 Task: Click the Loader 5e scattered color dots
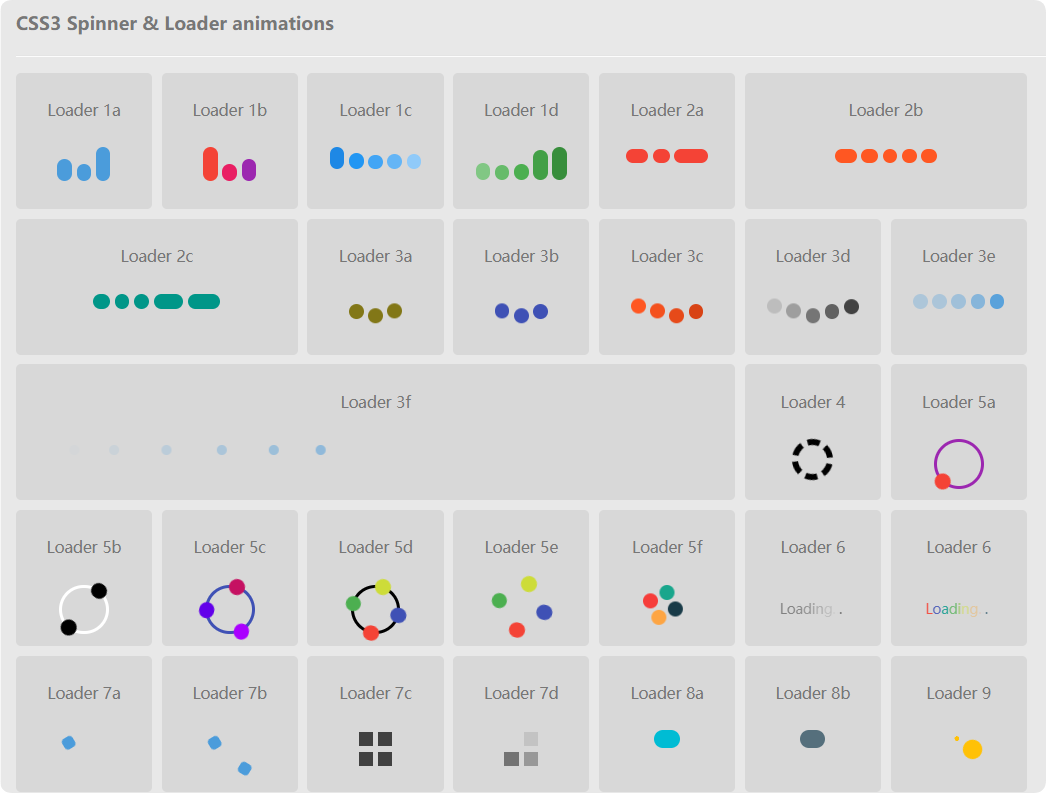pos(521,607)
